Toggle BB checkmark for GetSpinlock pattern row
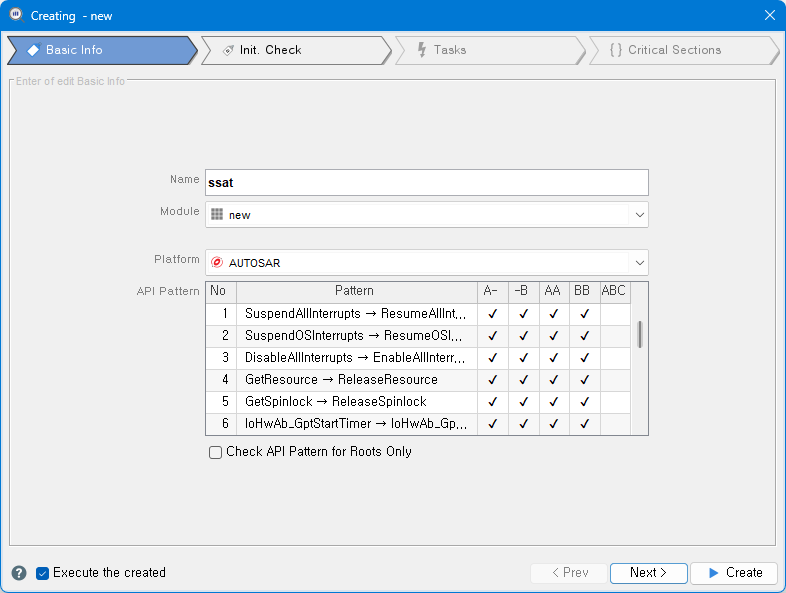This screenshot has width=786, height=593. 584,402
